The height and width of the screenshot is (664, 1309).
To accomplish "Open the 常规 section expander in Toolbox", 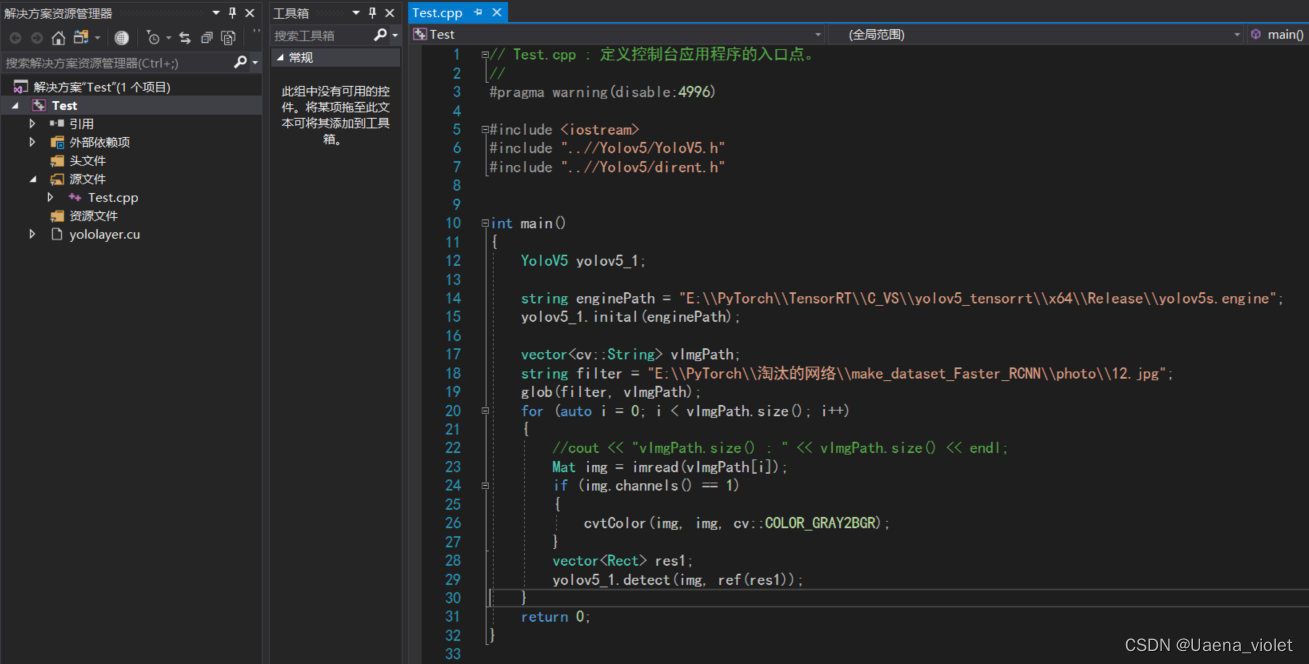I will pyautogui.click(x=282, y=55).
